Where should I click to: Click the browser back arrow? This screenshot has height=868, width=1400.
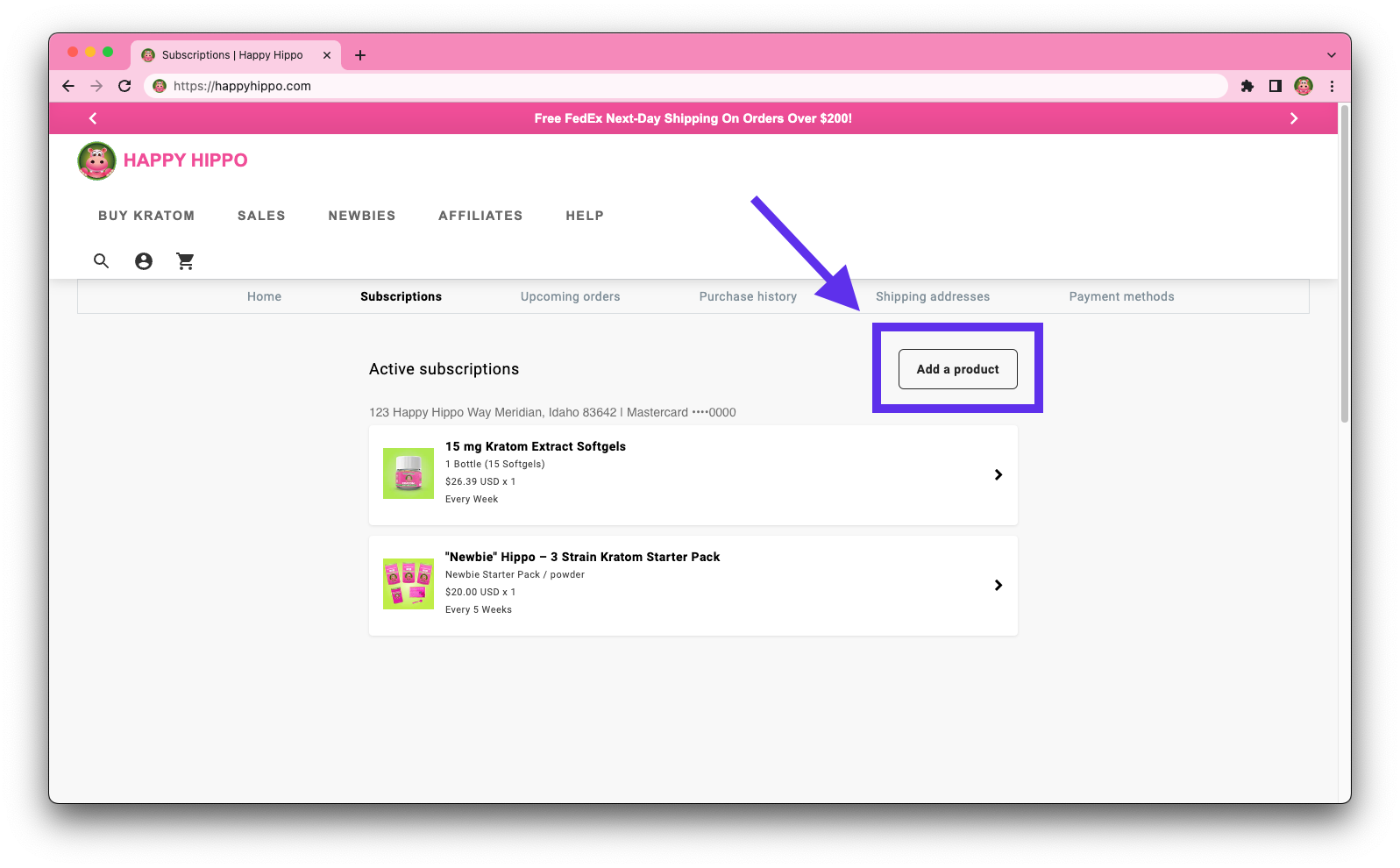(x=68, y=86)
